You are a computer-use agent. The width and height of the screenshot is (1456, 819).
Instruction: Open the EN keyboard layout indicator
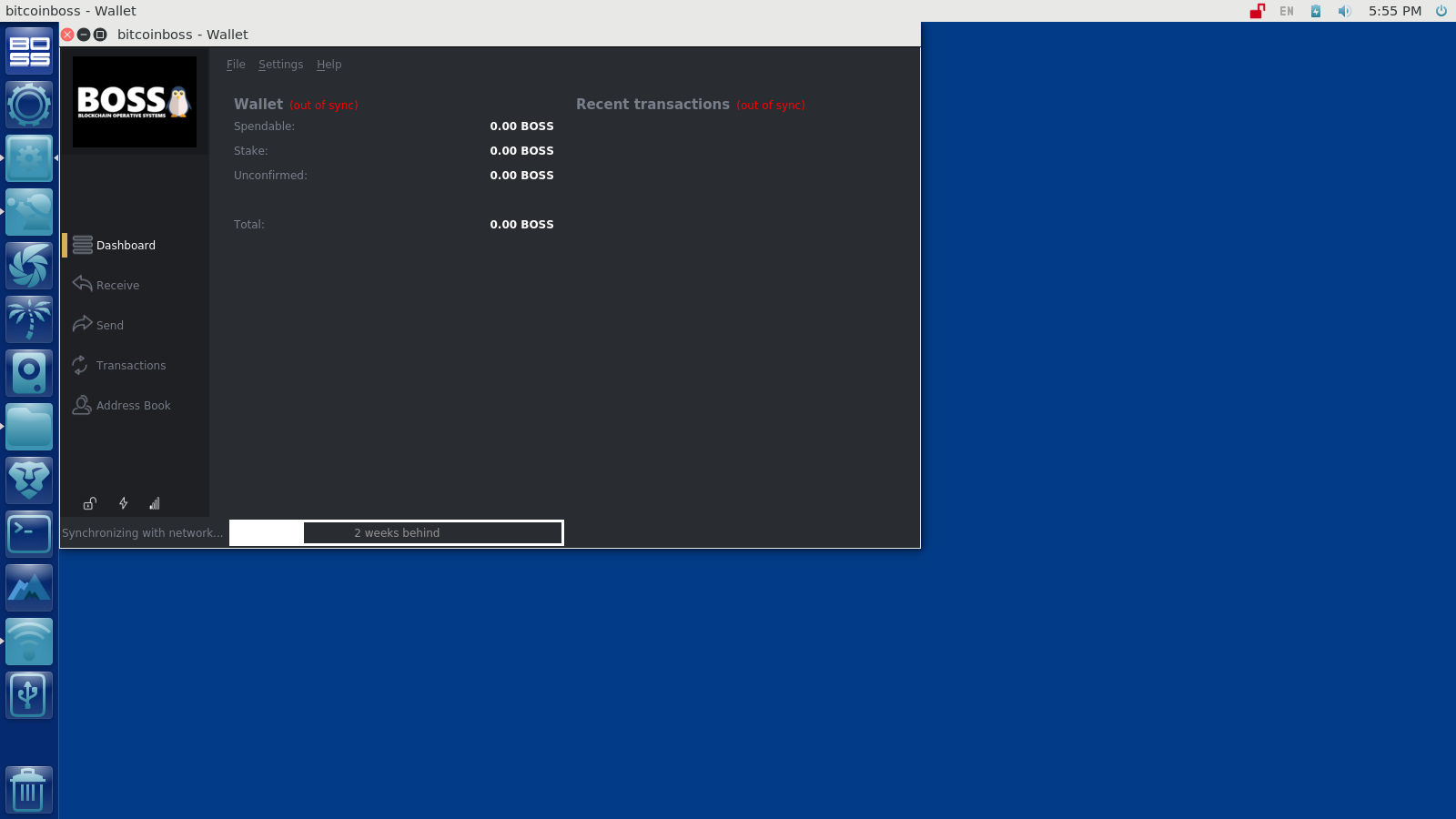click(x=1287, y=11)
